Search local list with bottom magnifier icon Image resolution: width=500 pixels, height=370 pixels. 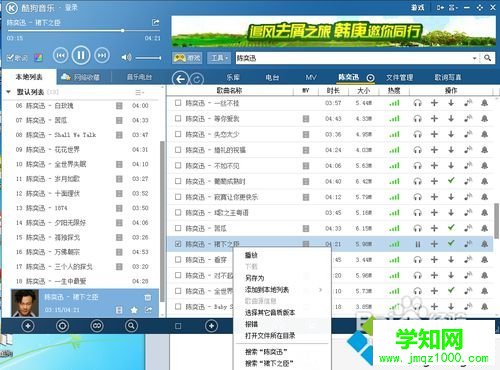(131, 326)
